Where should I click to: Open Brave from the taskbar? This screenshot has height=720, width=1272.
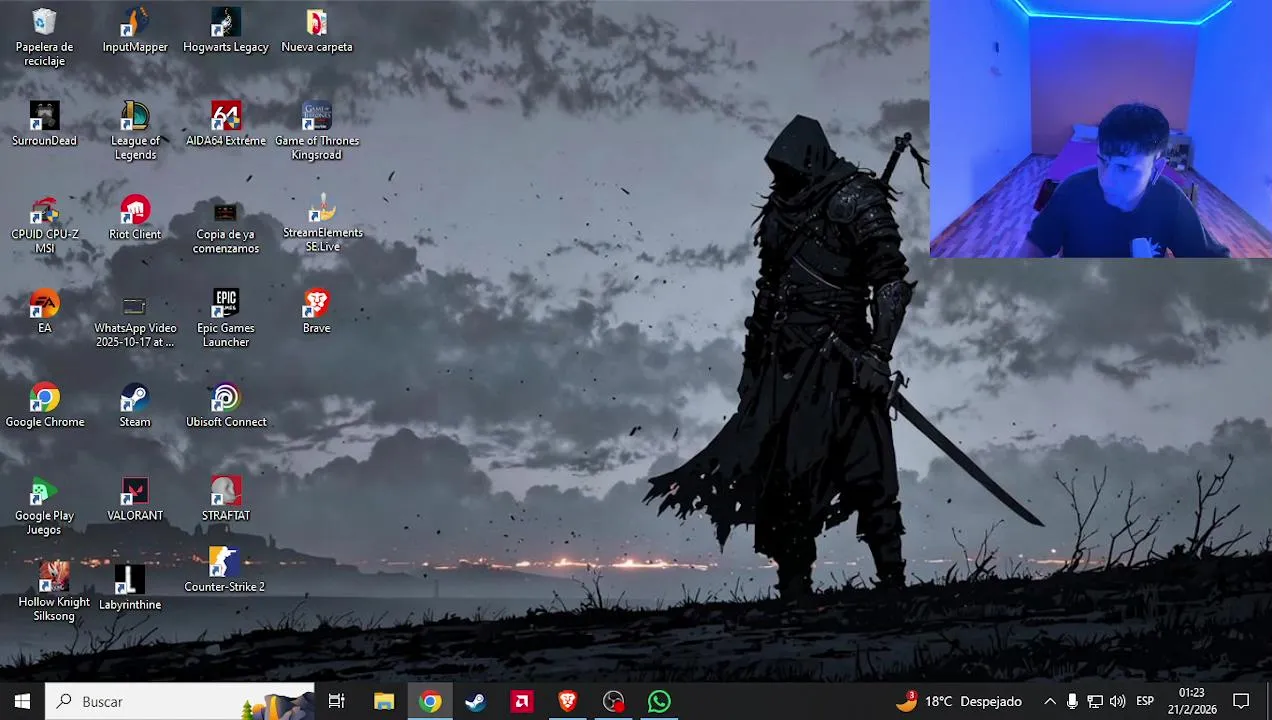(568, 702)
